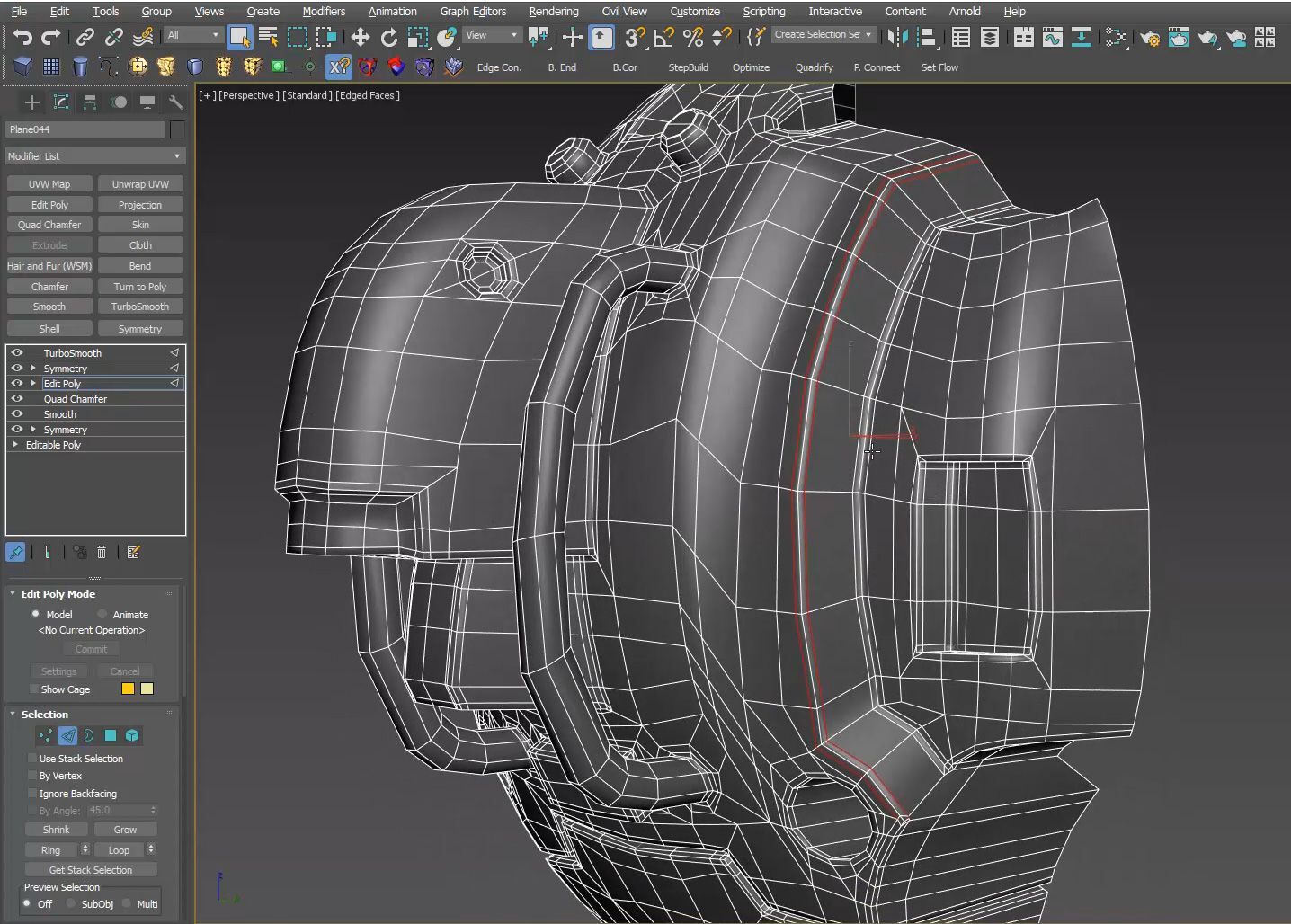Activate the Select and Move tool
The height and width of the screenshot is (924, 1291).
point(360,37)
